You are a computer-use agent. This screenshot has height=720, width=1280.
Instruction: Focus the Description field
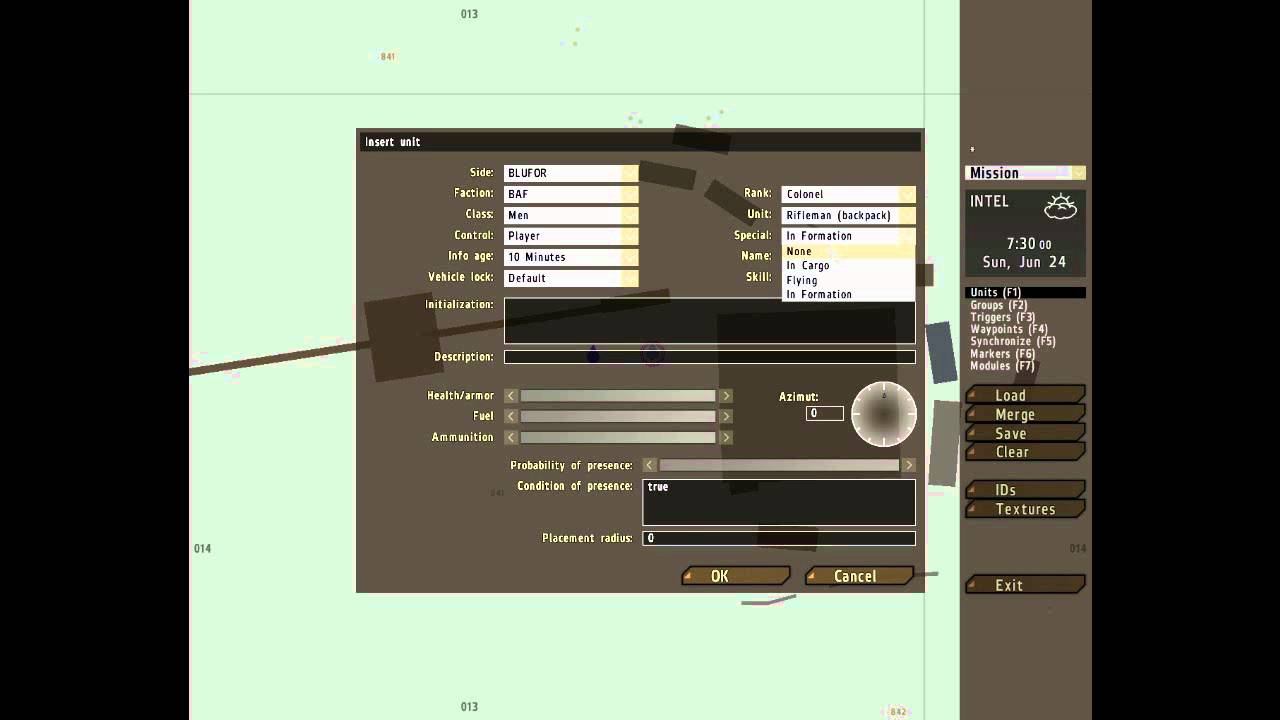click(x=709, y=357)
